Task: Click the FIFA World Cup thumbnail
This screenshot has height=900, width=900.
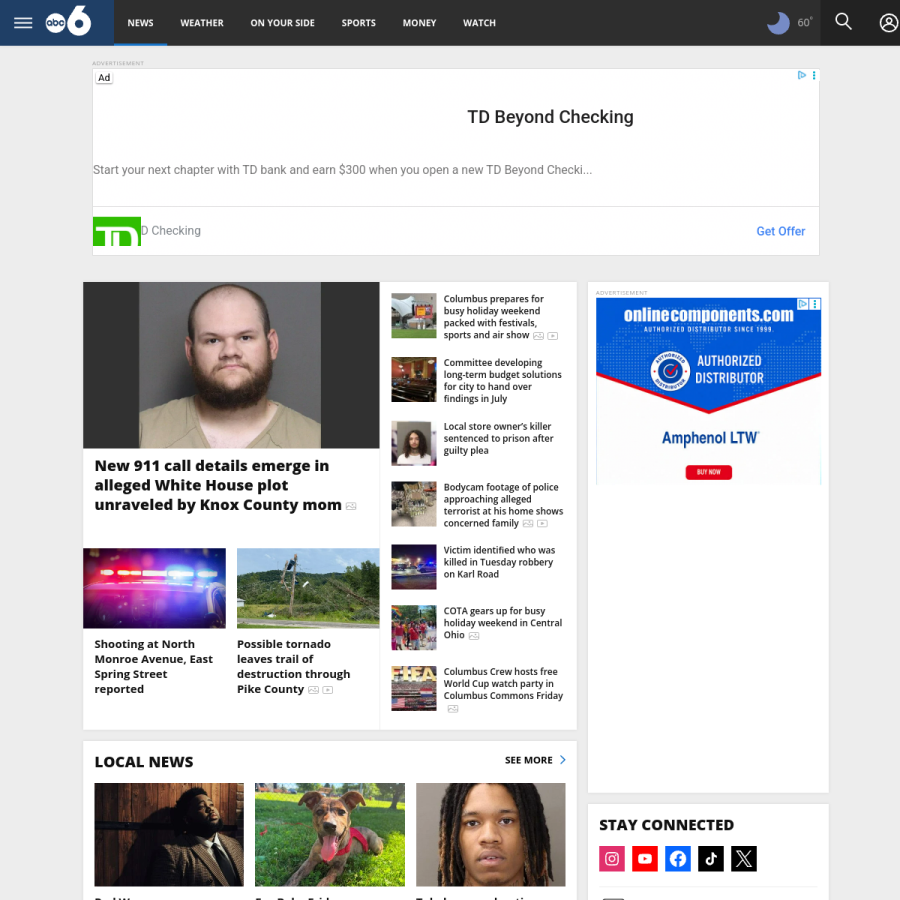Action: coord(414,688)
